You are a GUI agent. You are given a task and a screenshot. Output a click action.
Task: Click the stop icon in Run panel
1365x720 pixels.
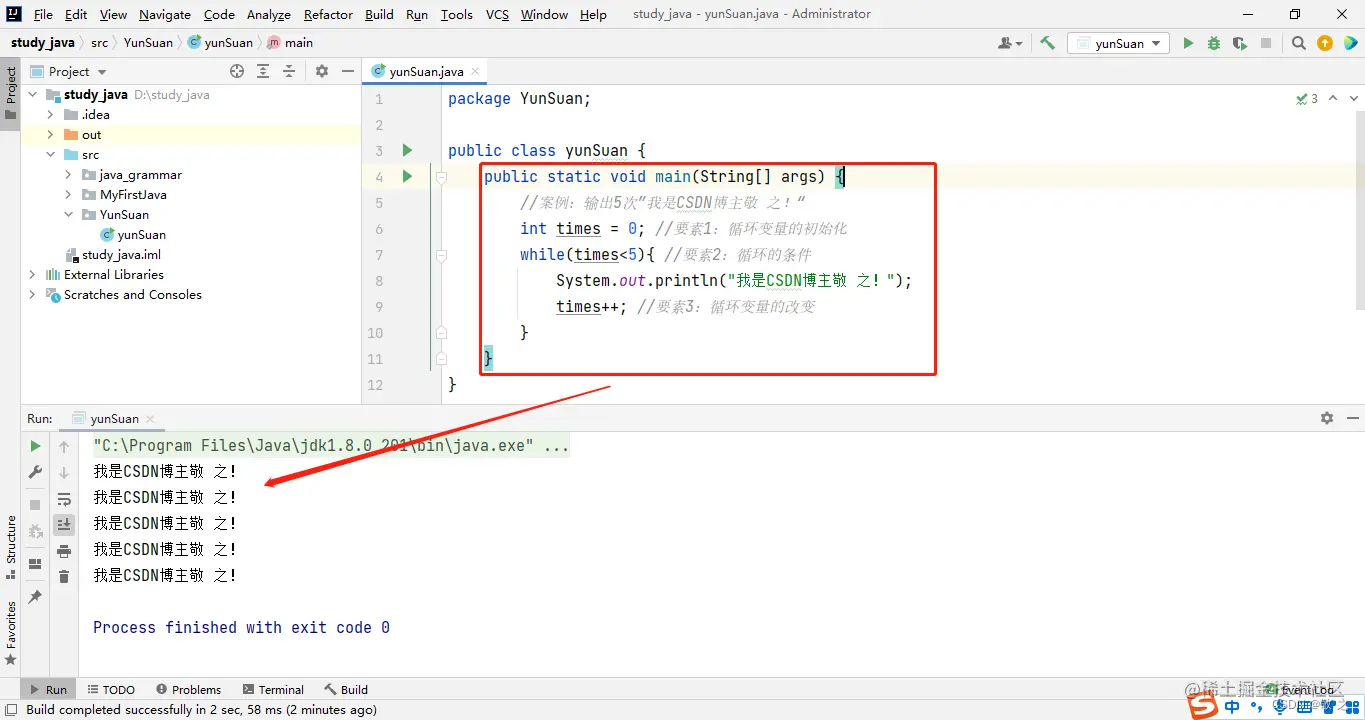(35, 505)
